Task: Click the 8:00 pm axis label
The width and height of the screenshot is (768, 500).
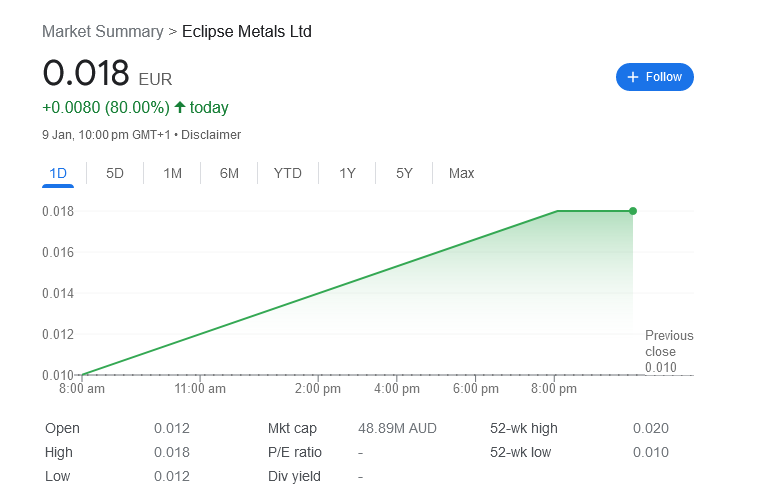Action: click(x=554, y=389)
